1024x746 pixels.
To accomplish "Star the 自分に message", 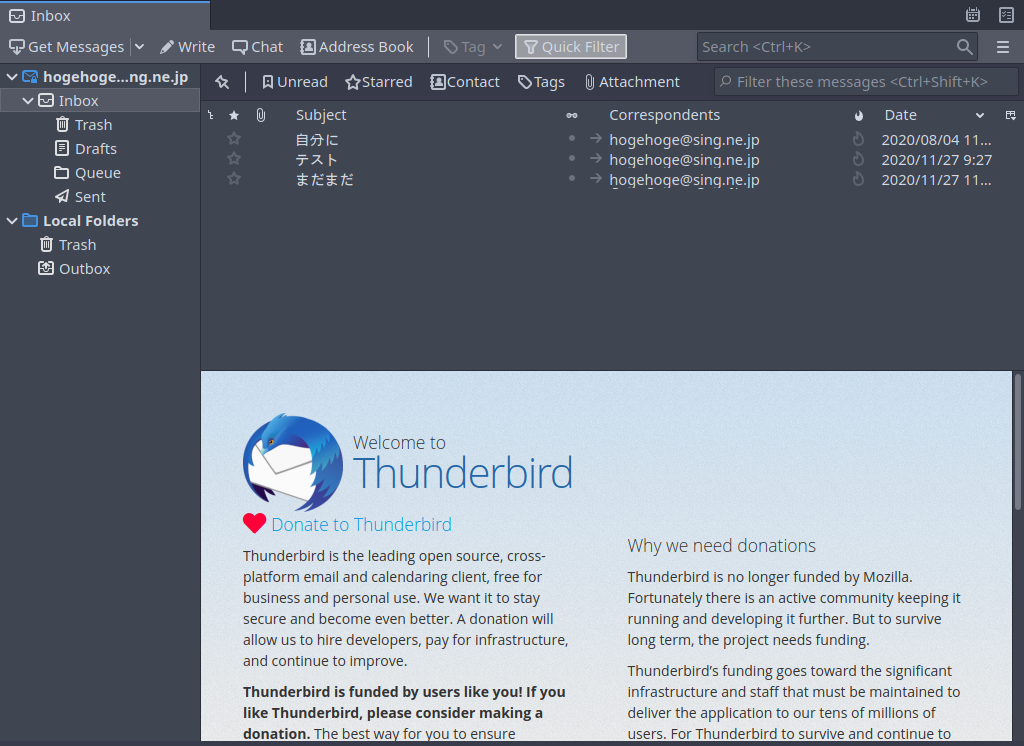I will [x=234, y=139].
